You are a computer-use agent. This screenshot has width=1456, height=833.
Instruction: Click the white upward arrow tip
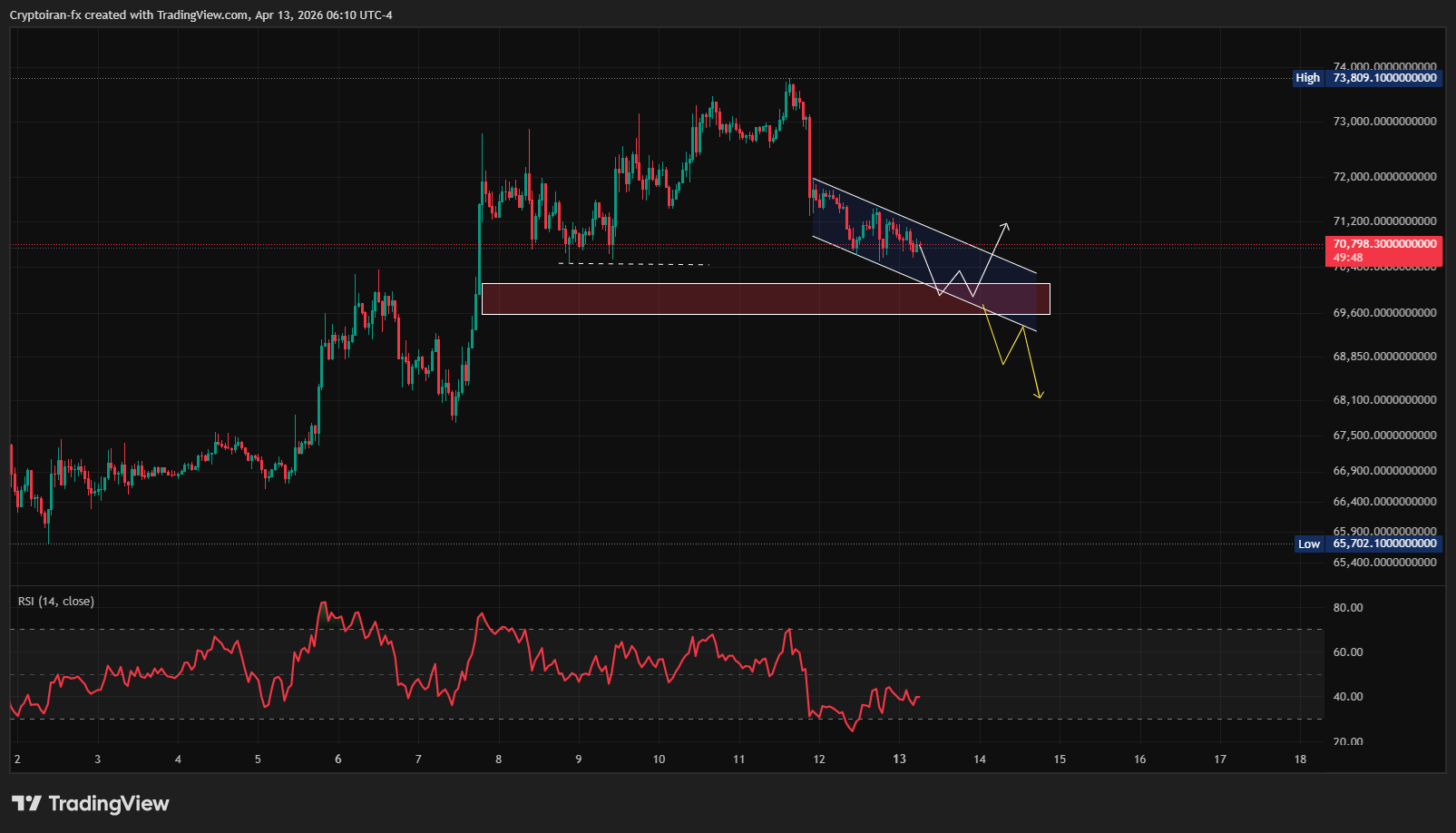(x=1005, y=224)
